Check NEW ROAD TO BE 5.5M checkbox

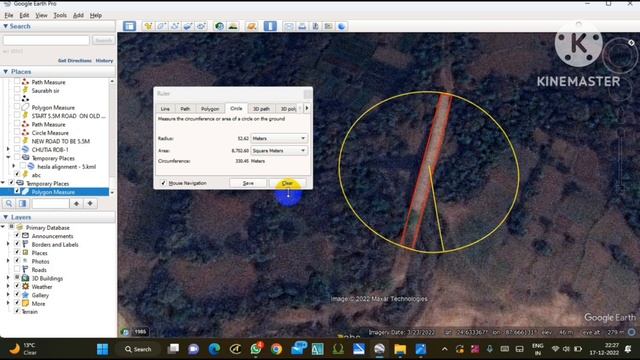tap(17, 141)
